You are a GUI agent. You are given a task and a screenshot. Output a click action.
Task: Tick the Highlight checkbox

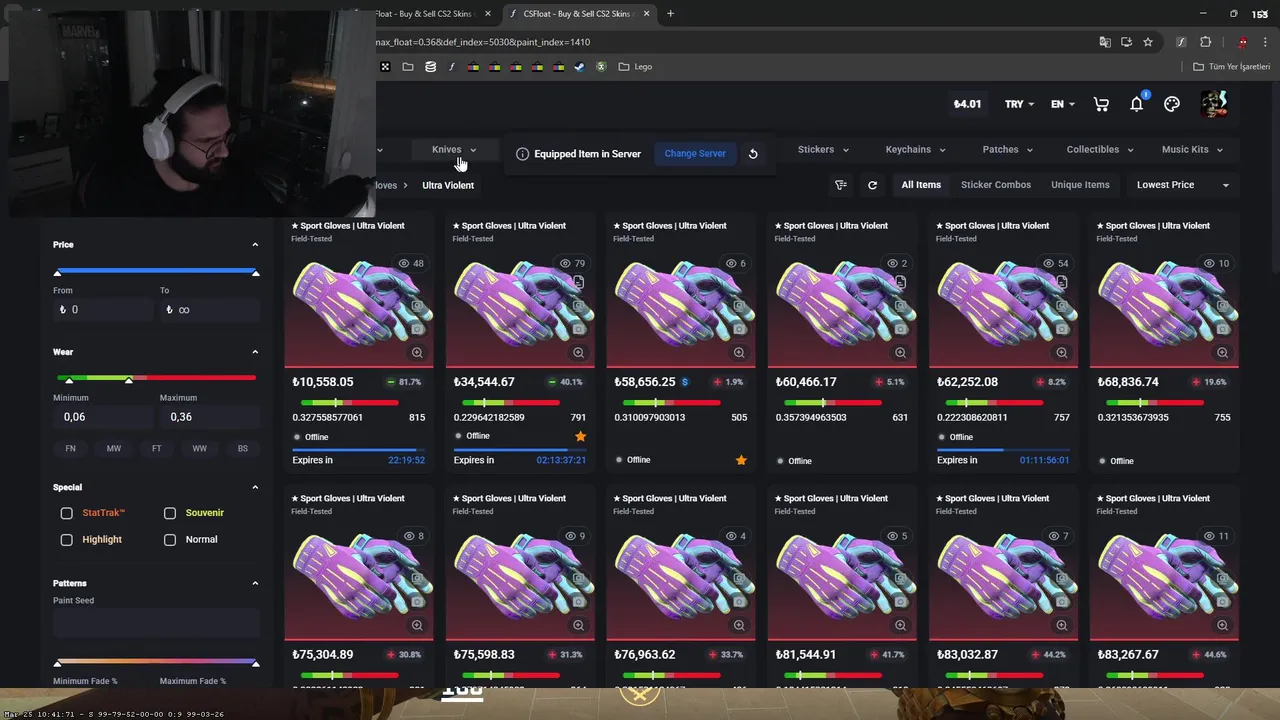[x=67, y=540]
